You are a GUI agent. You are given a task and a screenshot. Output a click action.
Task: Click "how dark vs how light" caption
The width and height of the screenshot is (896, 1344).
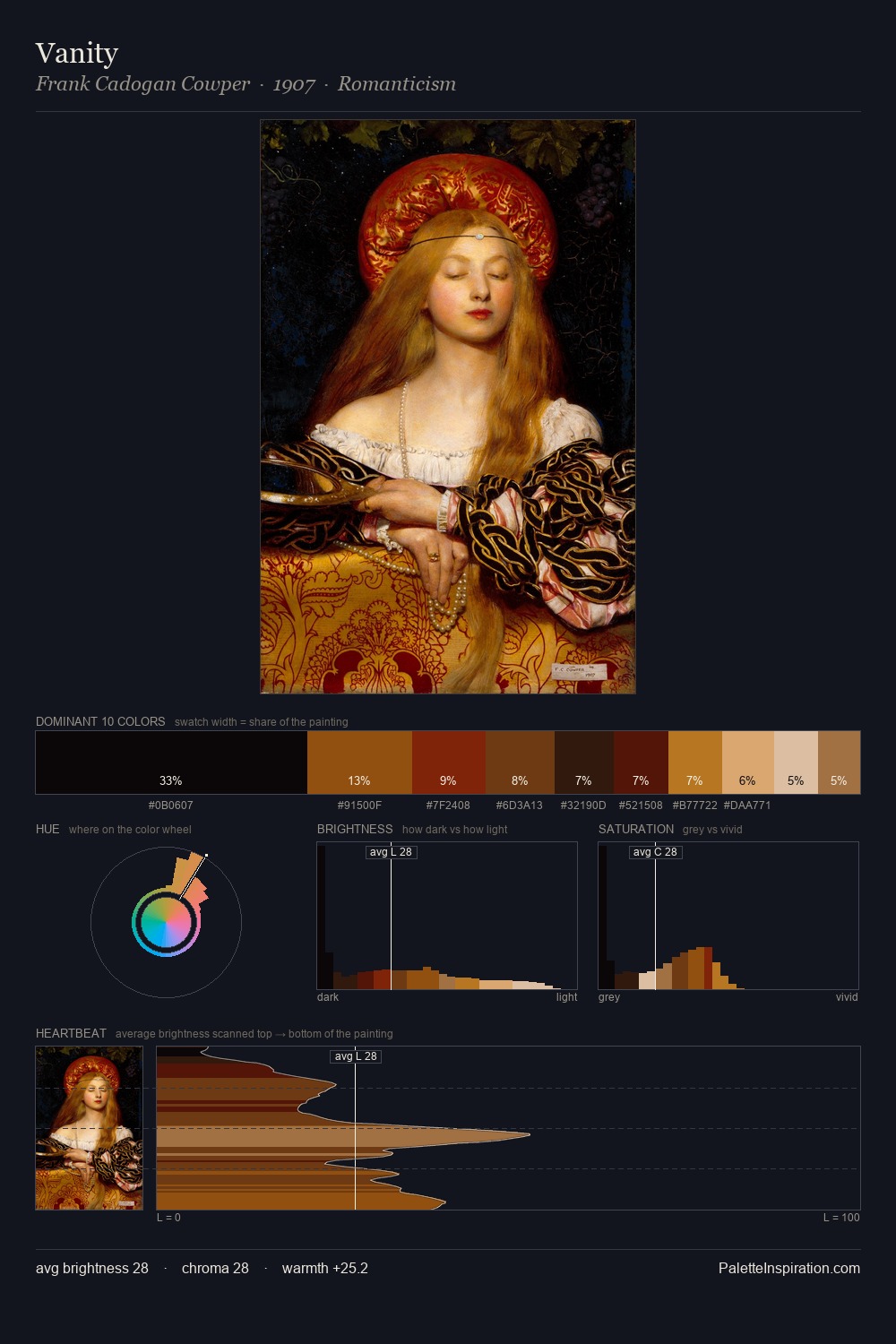point(454,830)
